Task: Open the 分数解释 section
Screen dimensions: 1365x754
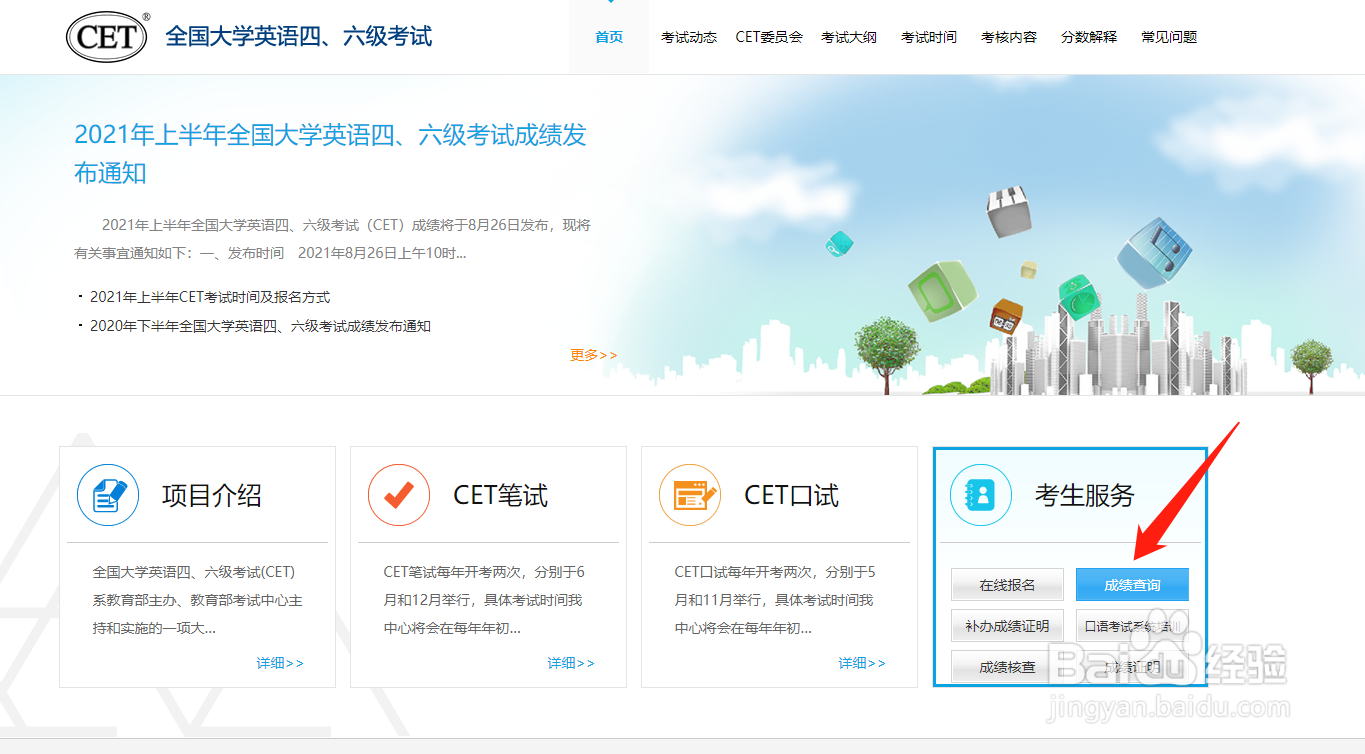Action: [1089, 36]
